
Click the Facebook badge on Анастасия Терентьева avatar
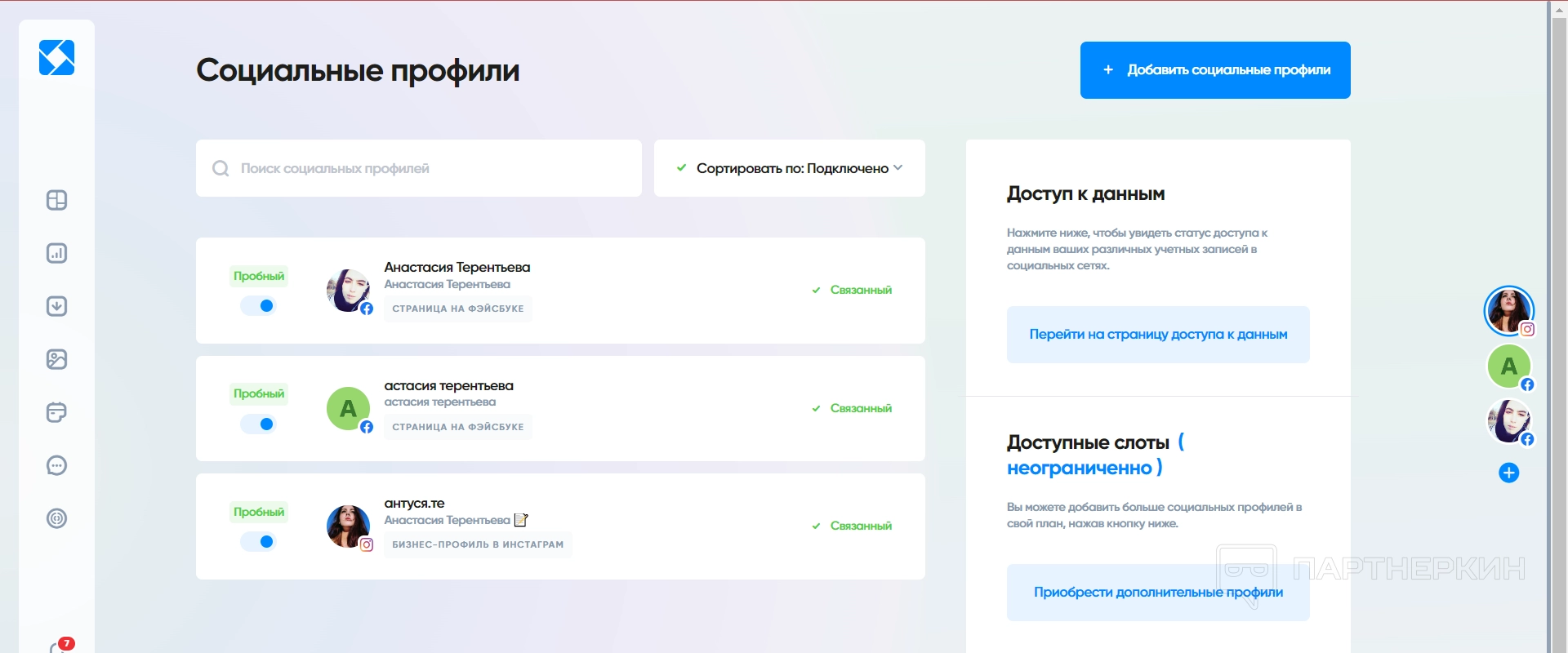coord(367,309)
